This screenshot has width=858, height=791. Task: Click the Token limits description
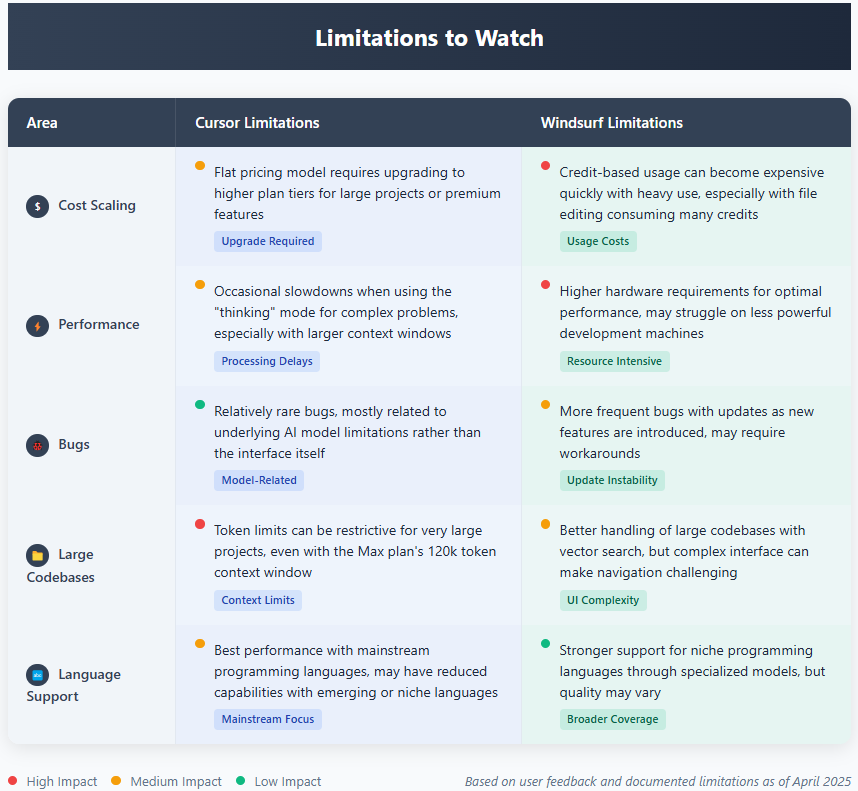coord(355,551)
